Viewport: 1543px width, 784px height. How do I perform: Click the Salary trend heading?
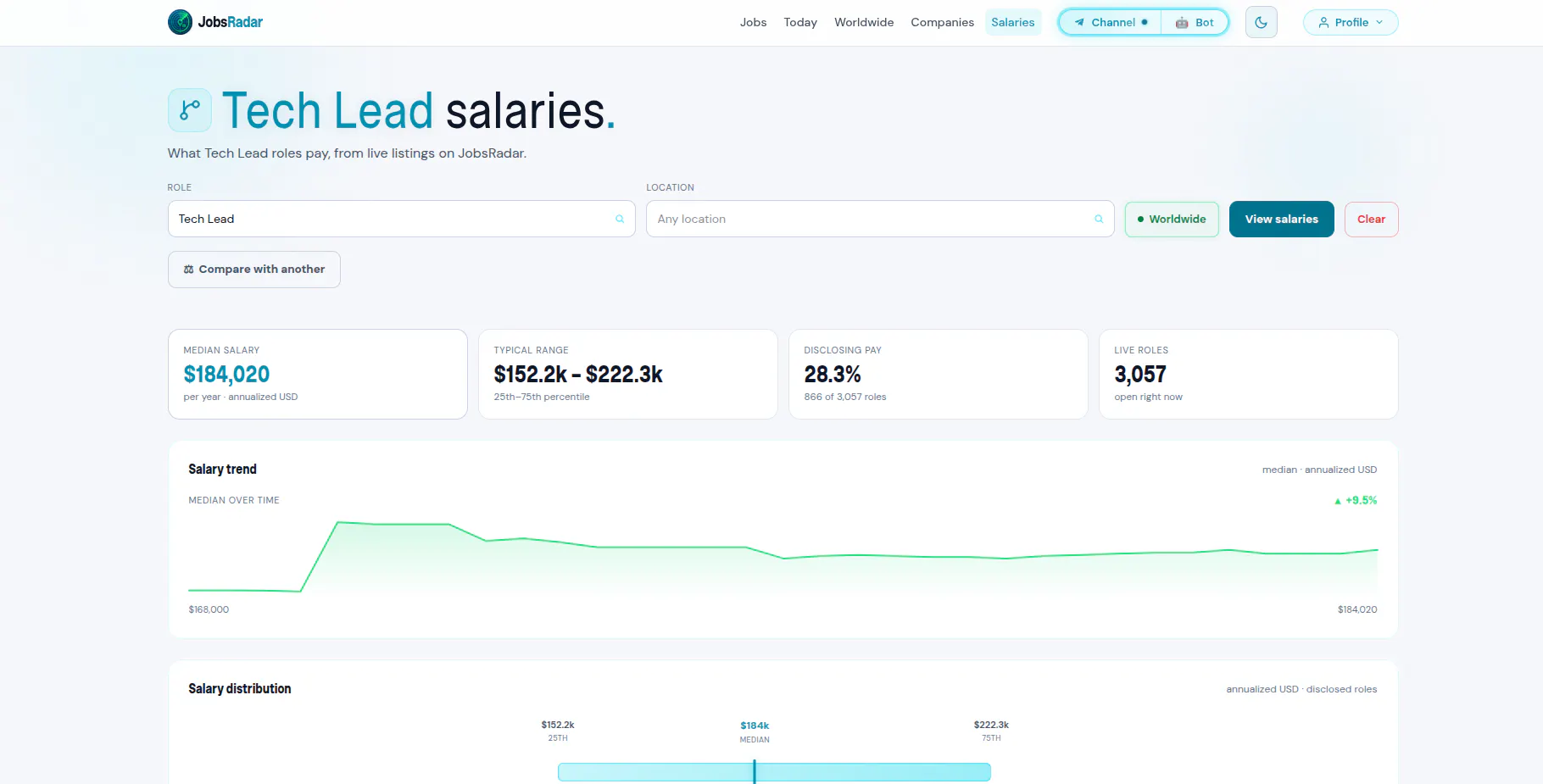pyautogui.click(x=222, y=469)
